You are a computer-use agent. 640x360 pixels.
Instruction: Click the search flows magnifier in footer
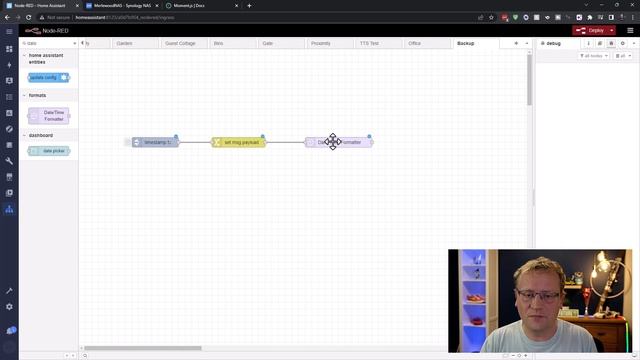[x=85, y=356]
